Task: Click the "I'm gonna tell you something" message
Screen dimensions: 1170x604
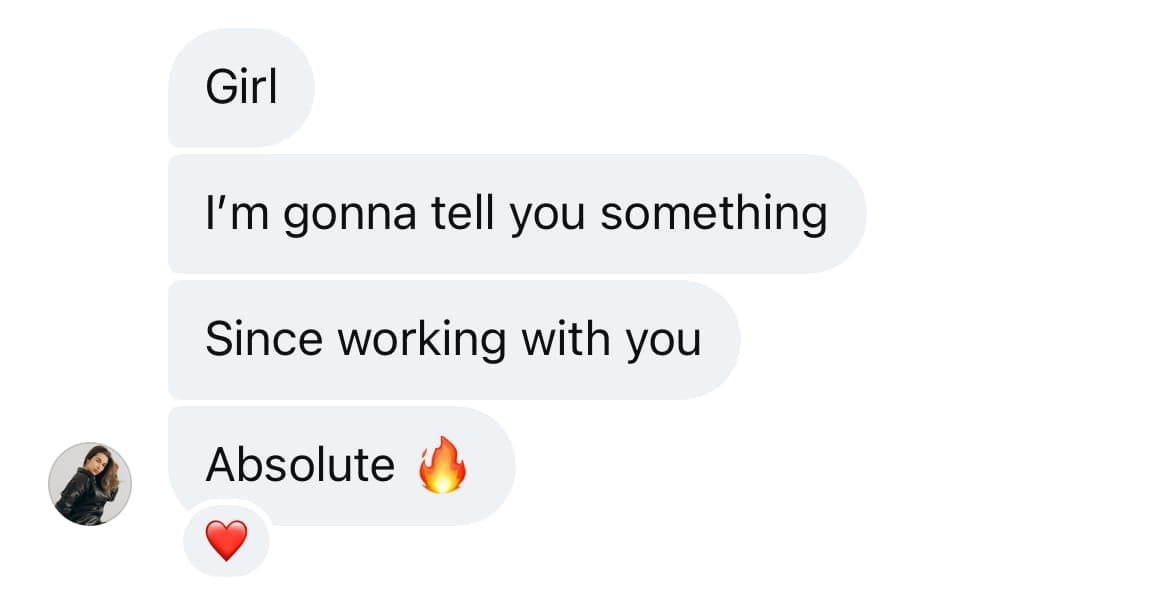Action: [x=516, y=214]
